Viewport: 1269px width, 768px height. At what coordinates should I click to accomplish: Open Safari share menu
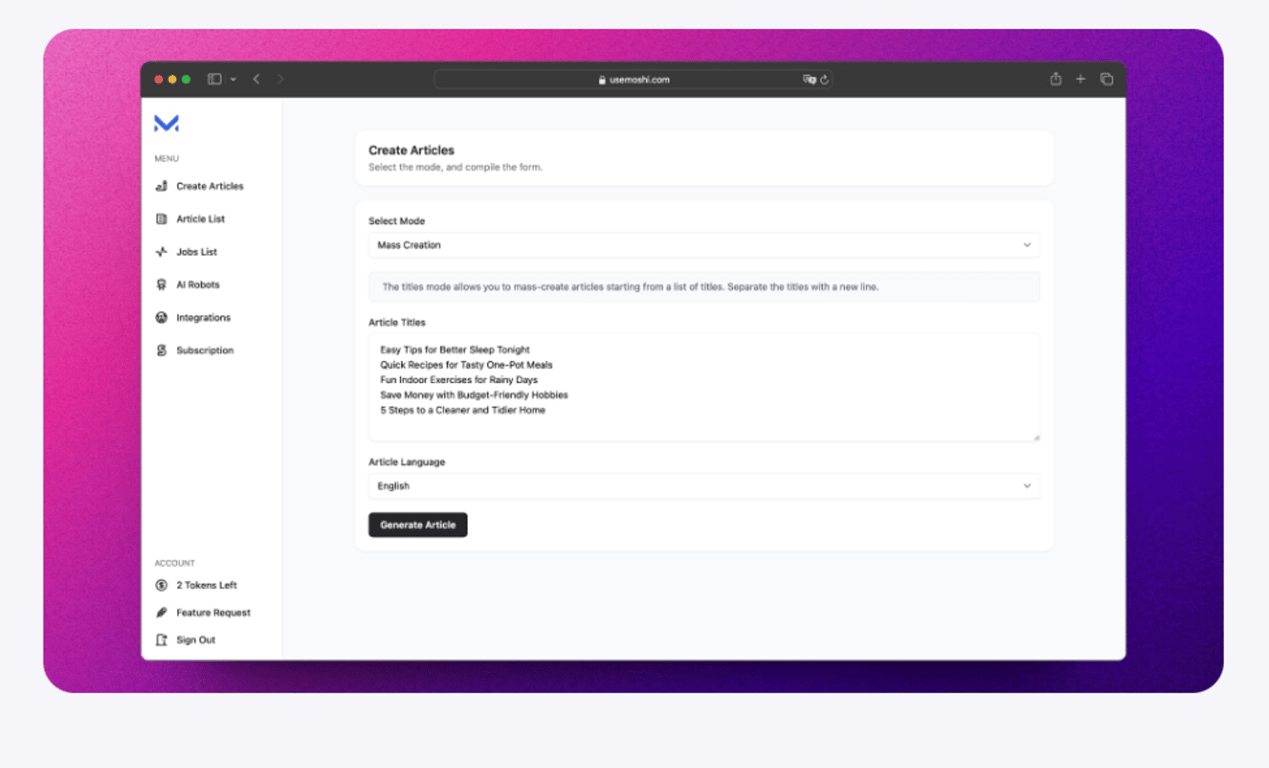point(1055,79)
